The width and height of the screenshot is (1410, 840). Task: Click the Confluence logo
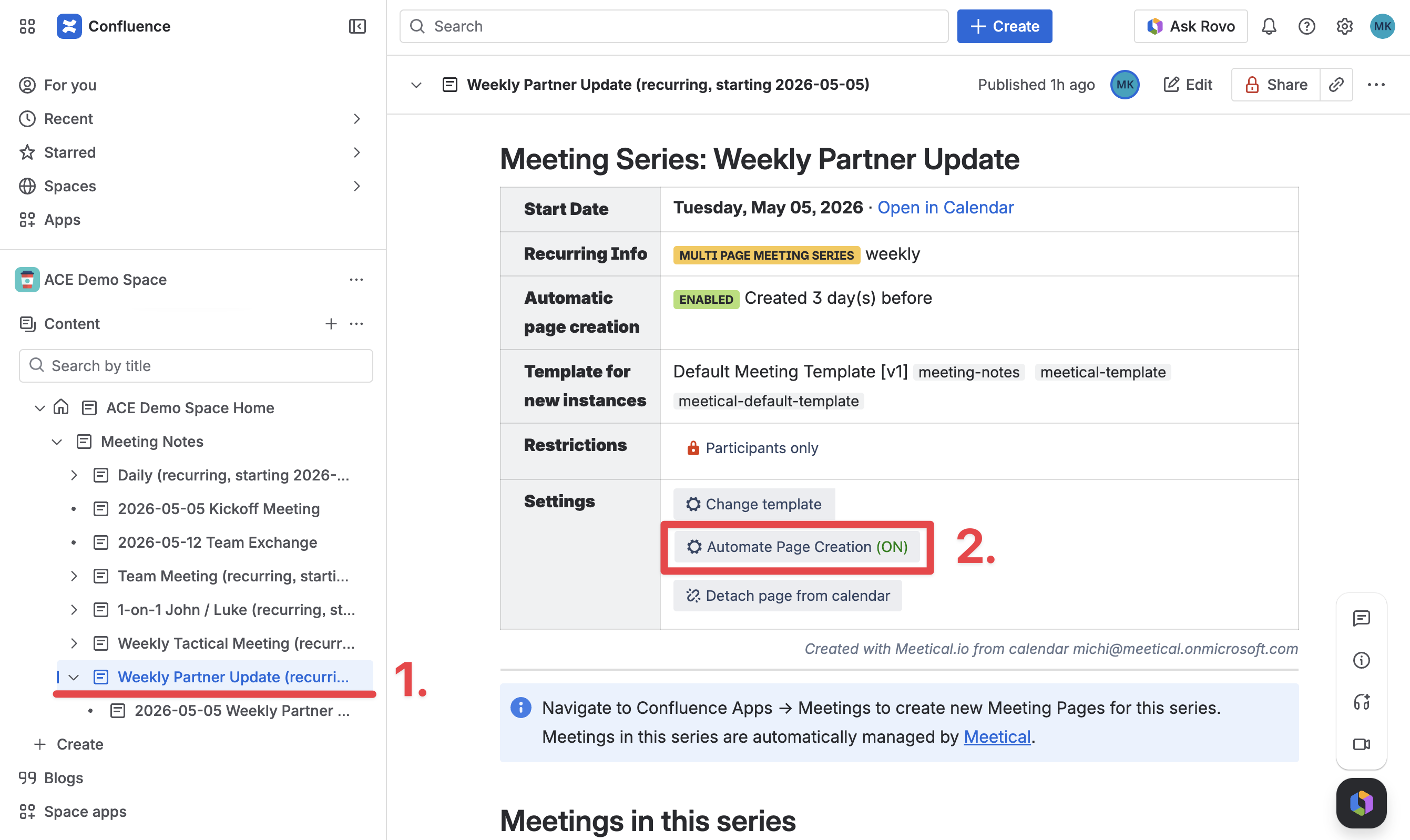coord(69,26)
